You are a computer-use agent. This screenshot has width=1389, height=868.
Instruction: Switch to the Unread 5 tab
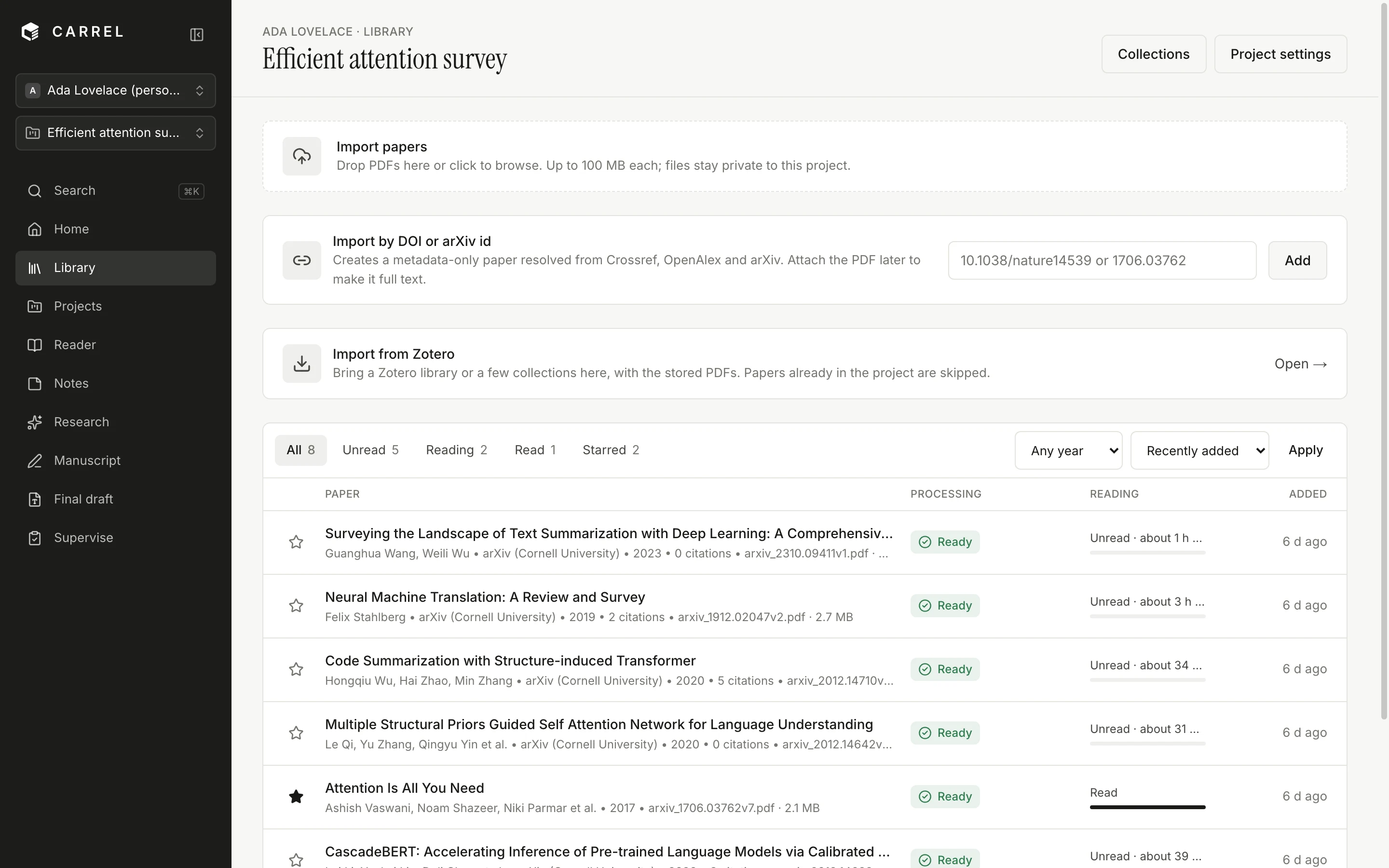[370, 450]
